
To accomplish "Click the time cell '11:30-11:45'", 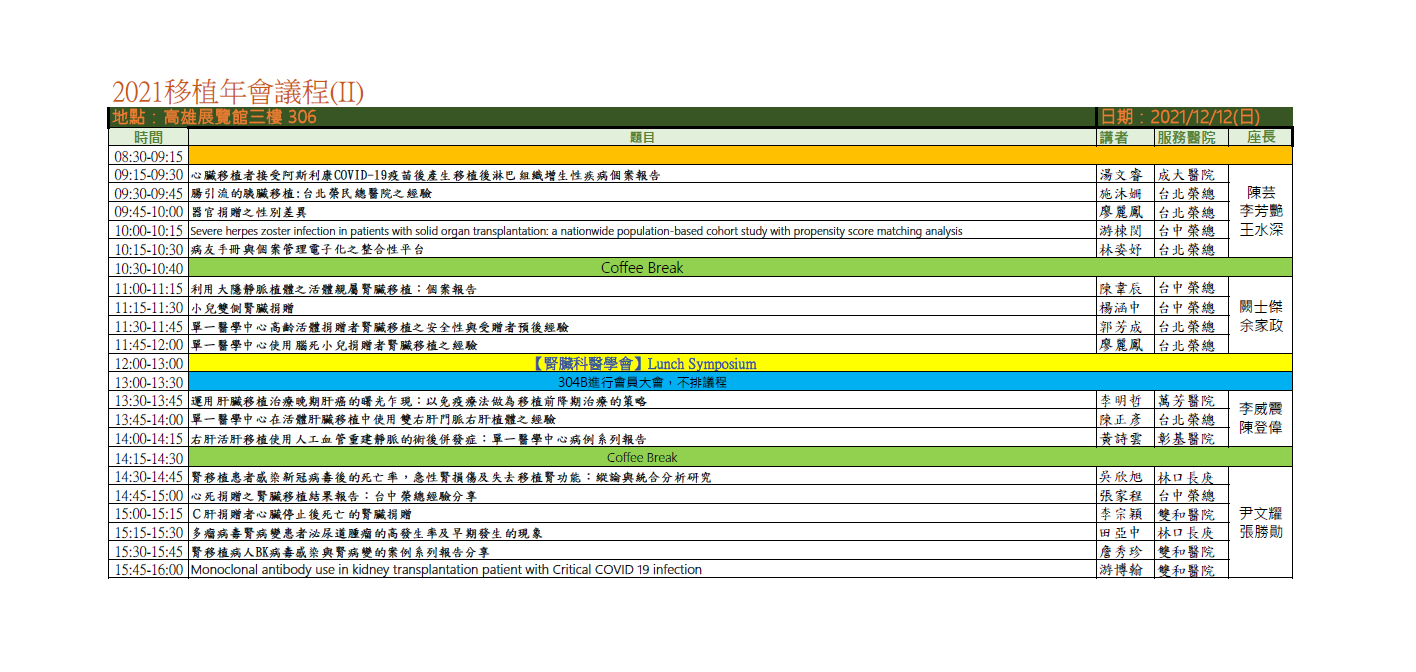I will coord(148,326).
